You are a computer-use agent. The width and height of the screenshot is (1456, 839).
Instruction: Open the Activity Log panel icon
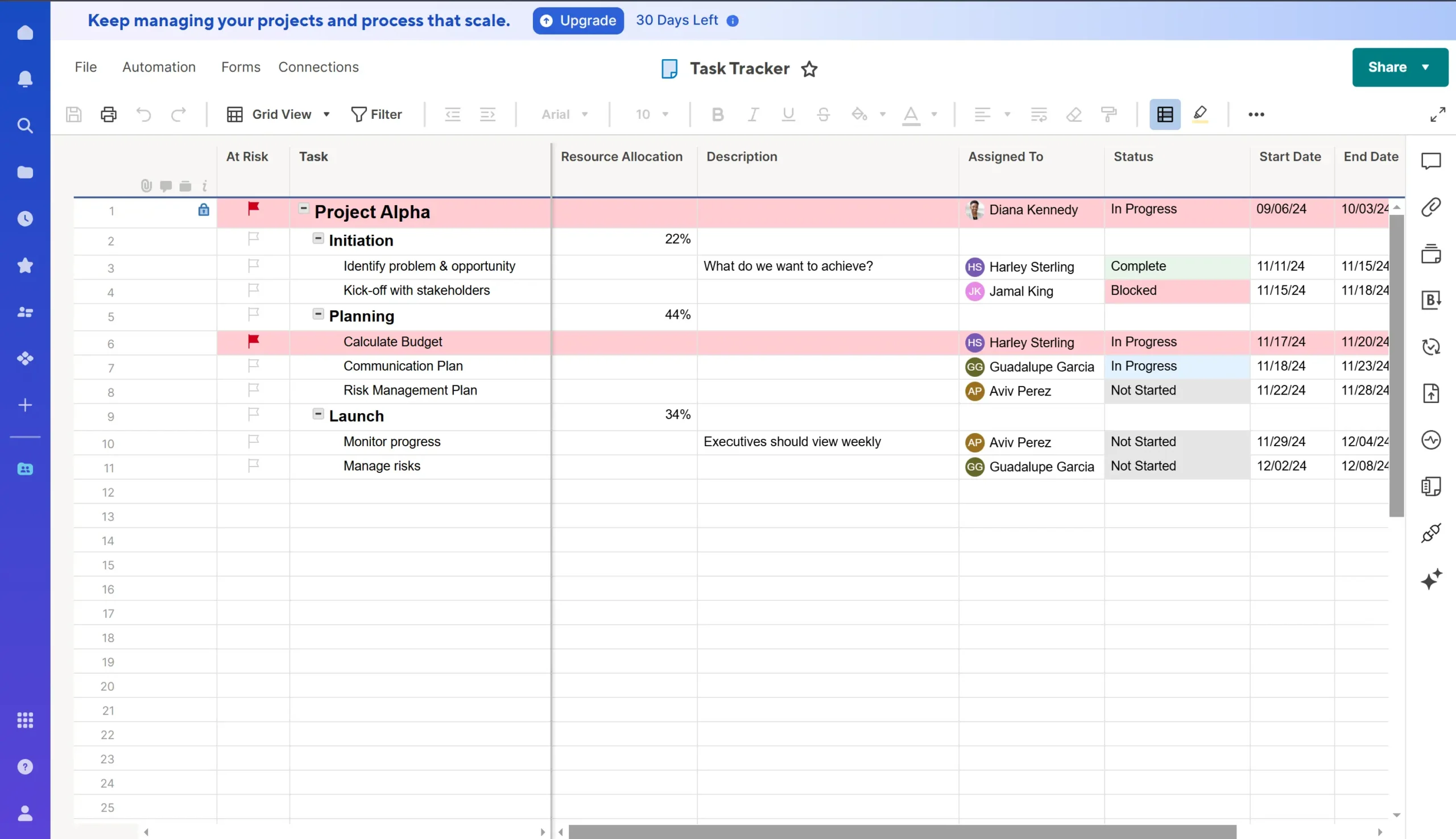tap(1432, 439)
